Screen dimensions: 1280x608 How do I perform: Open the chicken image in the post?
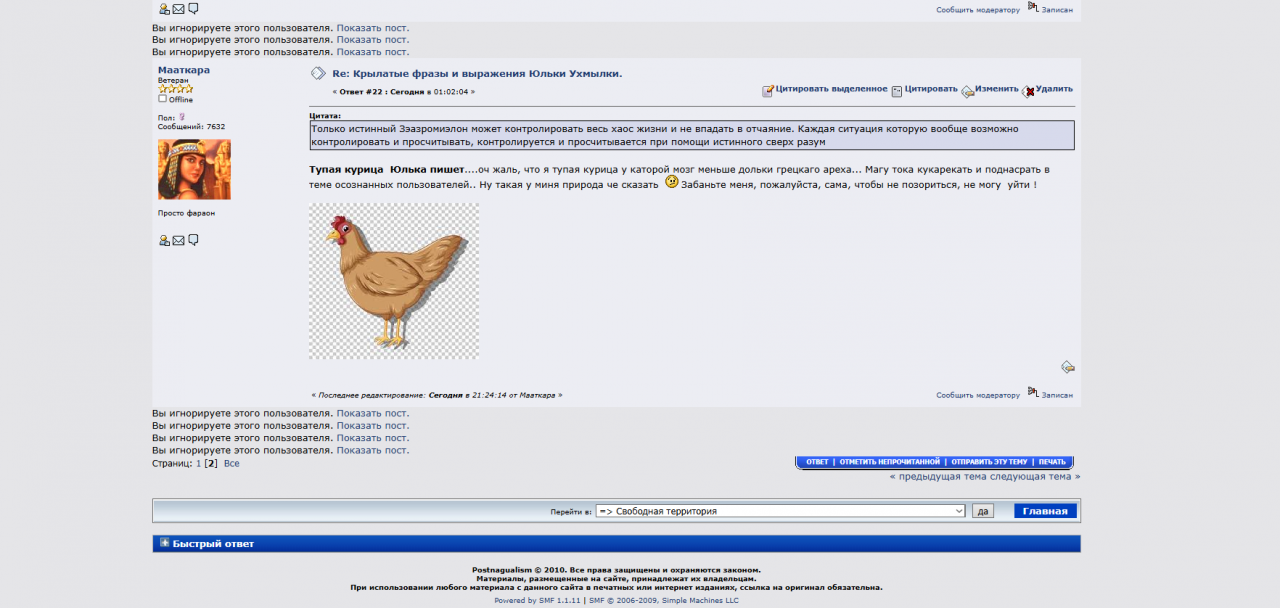click(394, 281)
